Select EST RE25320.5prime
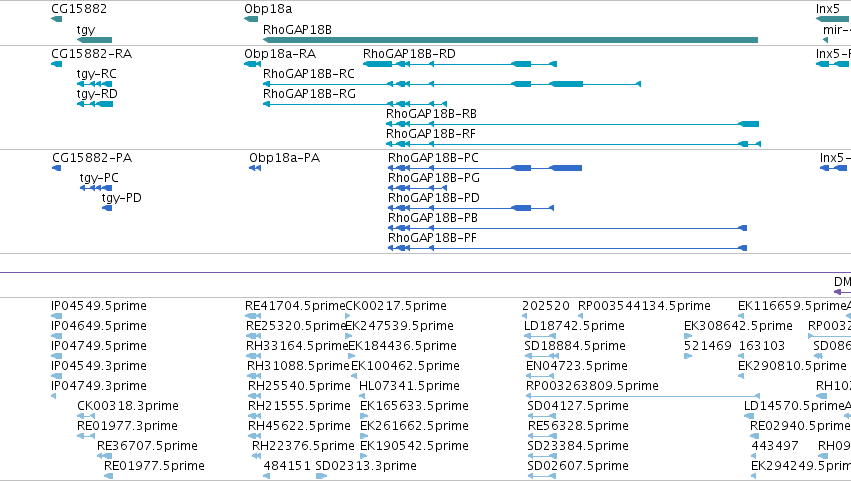 (x=296, y=326)
